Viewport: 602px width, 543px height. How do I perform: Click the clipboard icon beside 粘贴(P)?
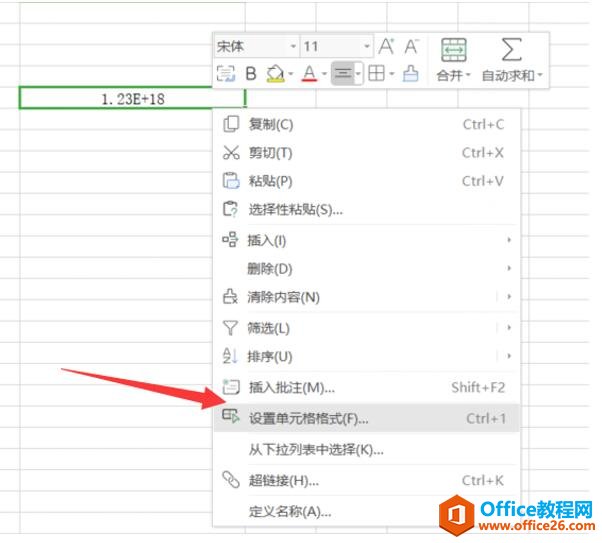pyautogui.click(x=231, y=180)
